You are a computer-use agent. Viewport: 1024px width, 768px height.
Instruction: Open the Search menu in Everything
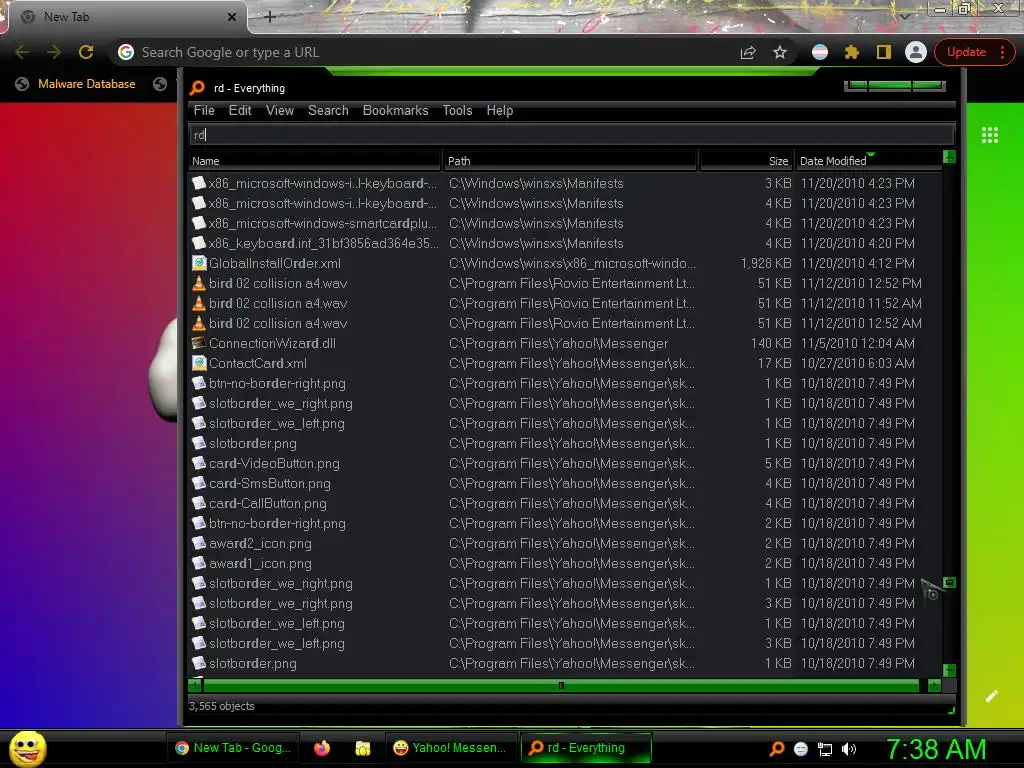(x=328, y=110)
